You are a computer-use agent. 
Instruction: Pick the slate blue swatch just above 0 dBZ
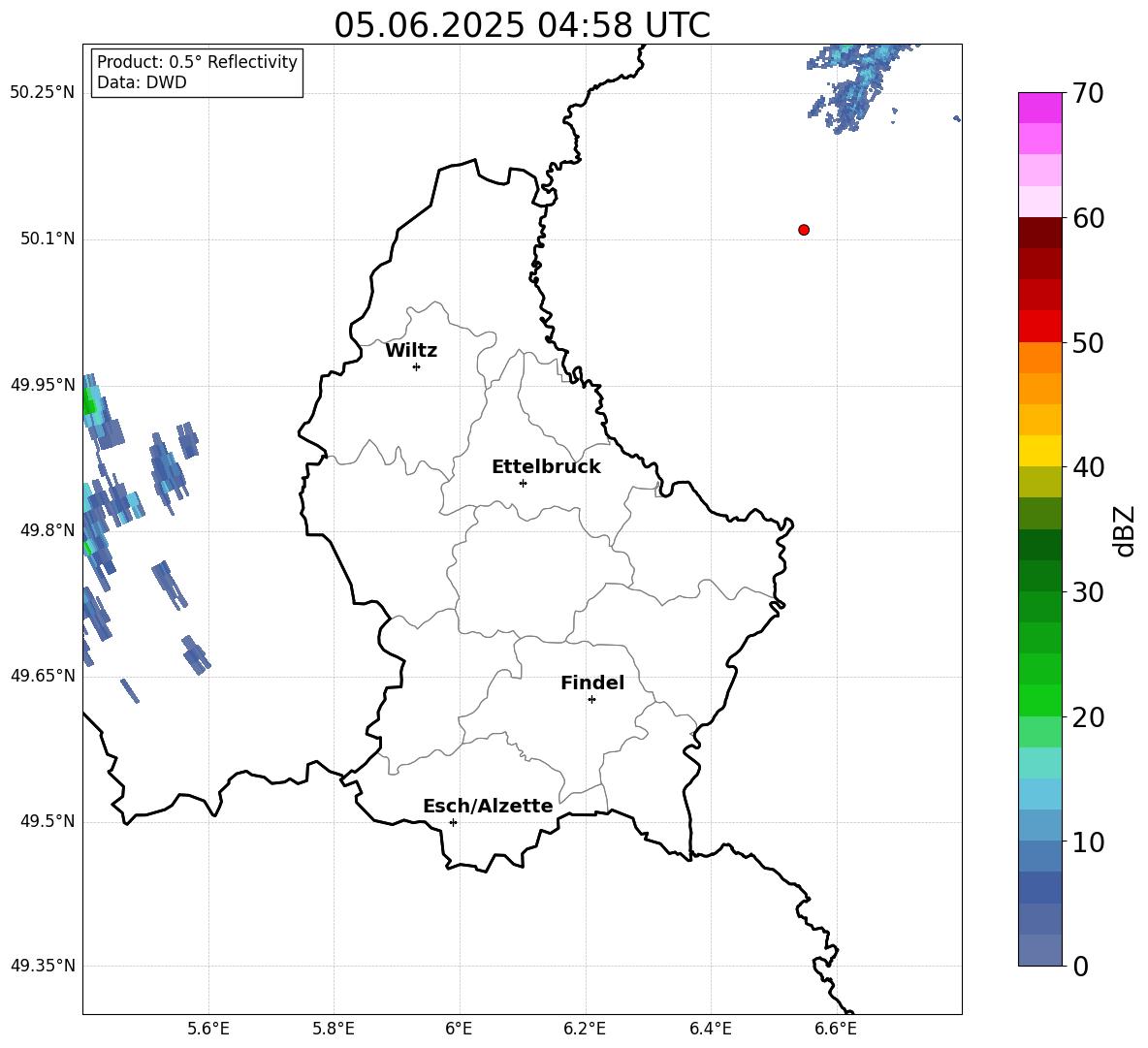click(x=1040, y=951)
